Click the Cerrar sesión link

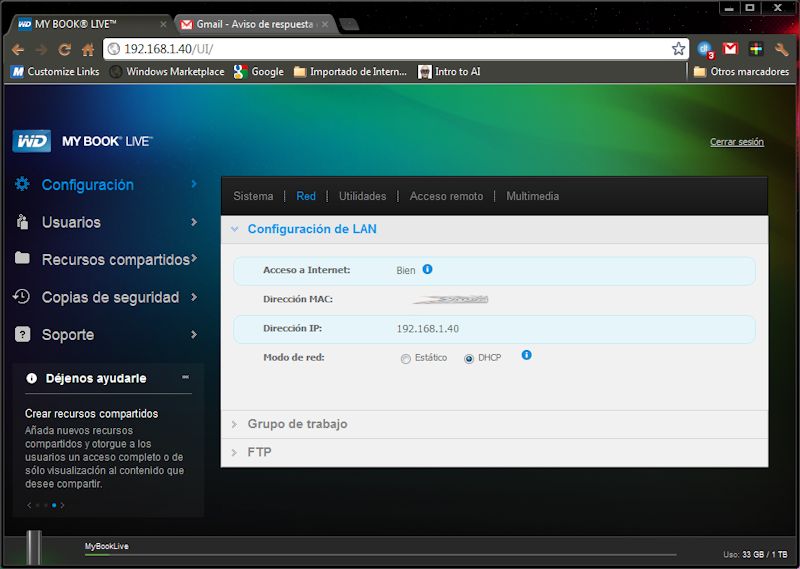click(737, 142)
